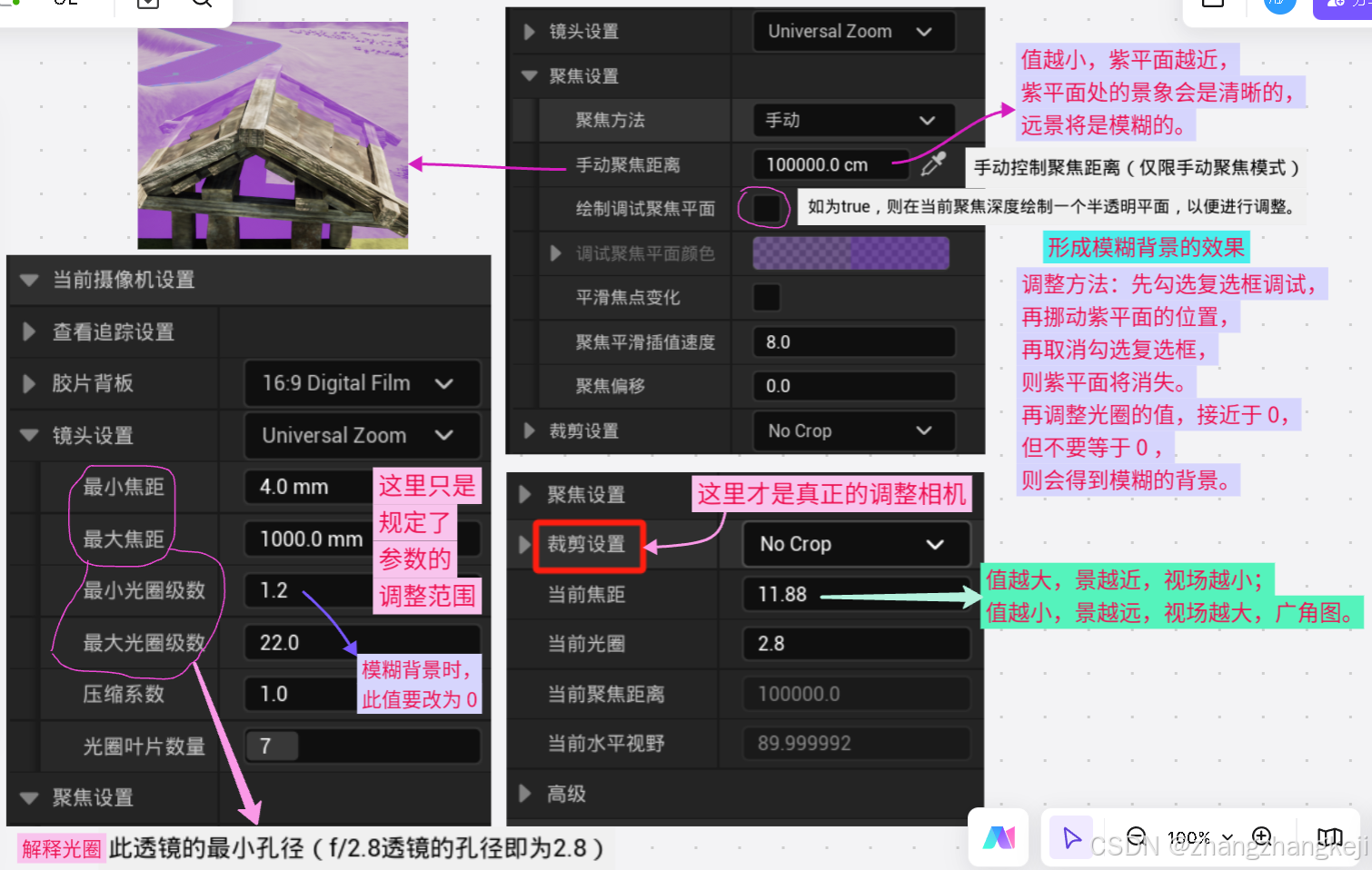Enable the 绘制调试聚焦平面 checkbox
The width and height of the screenshot is (1372, 870).
[764, 208]
